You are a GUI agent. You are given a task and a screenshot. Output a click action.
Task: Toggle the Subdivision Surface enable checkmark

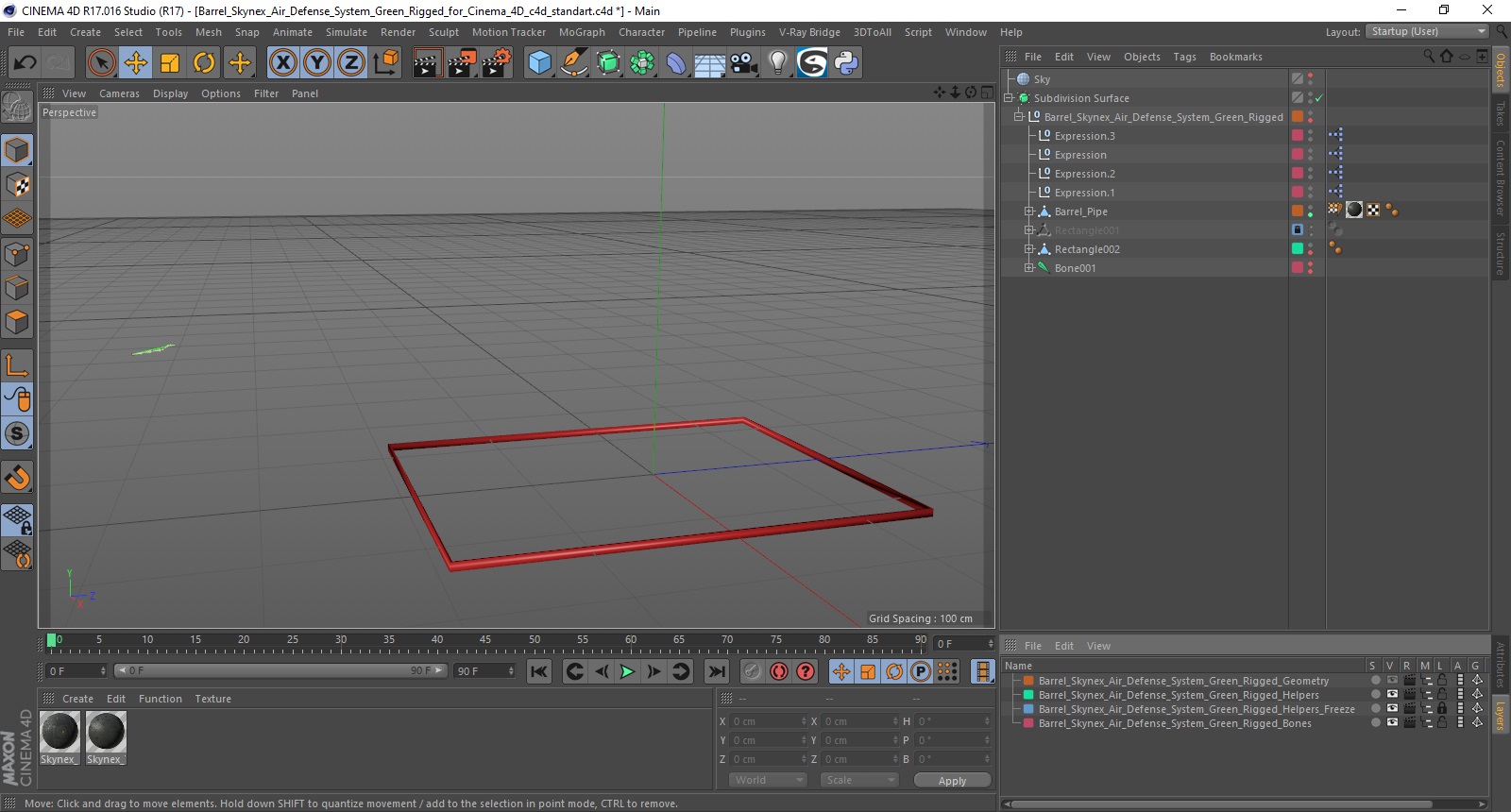pos(1319,98)
